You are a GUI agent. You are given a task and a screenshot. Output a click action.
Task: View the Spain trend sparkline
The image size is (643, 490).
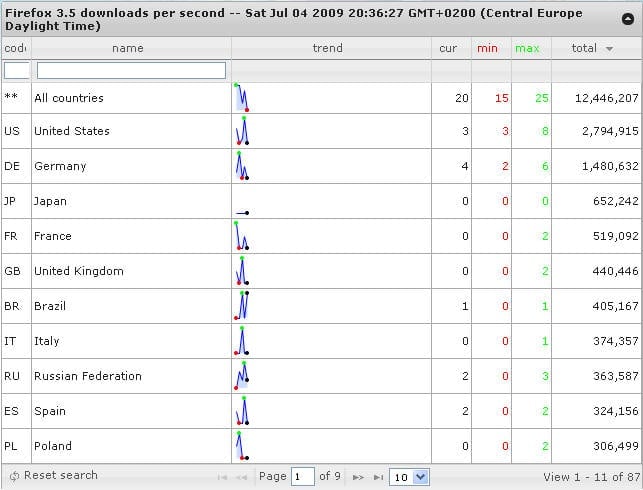242,410
